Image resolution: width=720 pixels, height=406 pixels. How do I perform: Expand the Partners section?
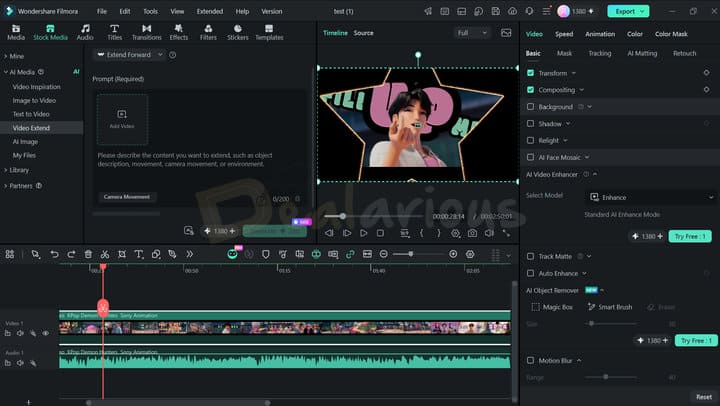click(x=6, y=186)
